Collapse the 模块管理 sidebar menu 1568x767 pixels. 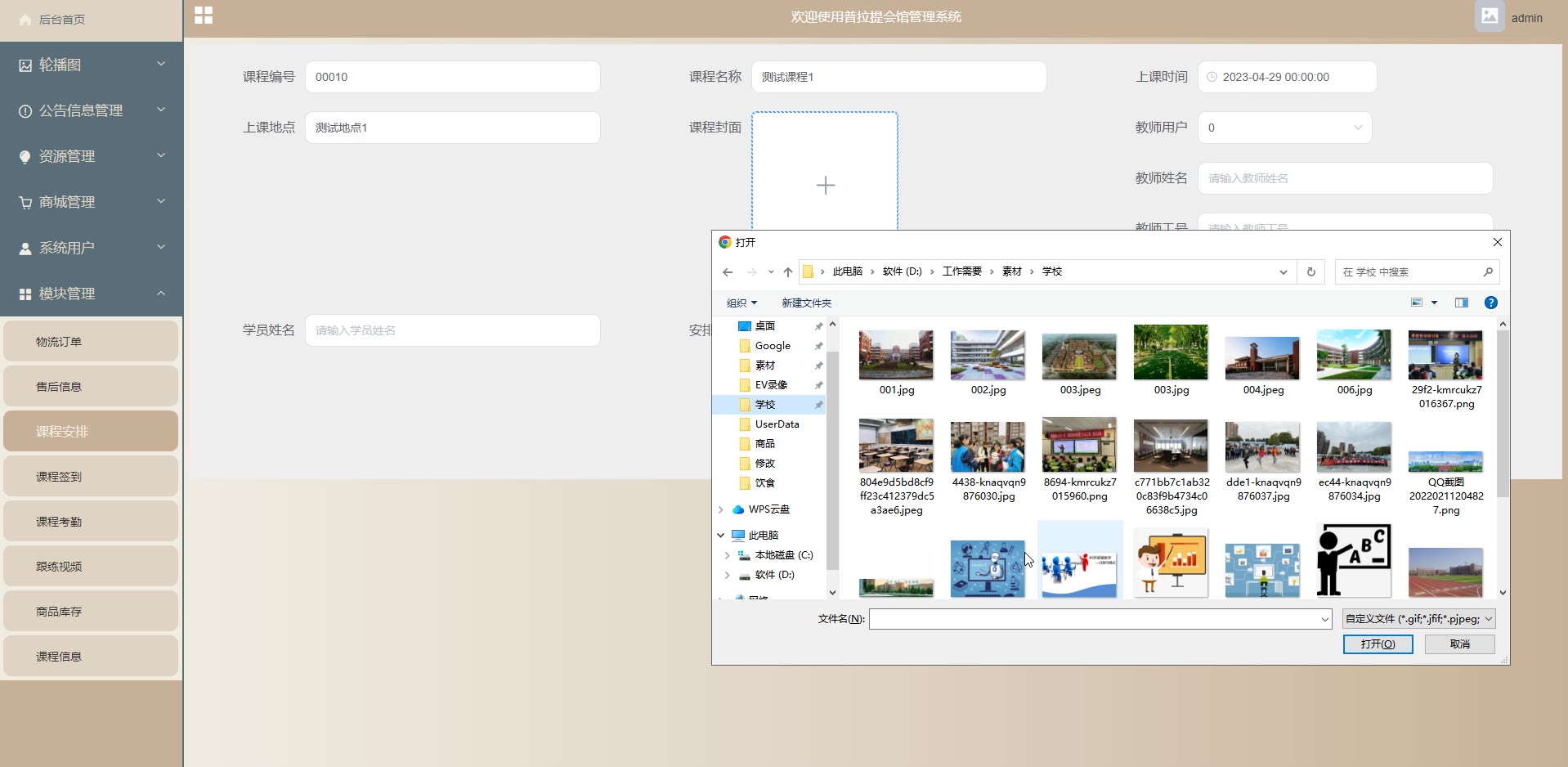(x=91, y=294)
